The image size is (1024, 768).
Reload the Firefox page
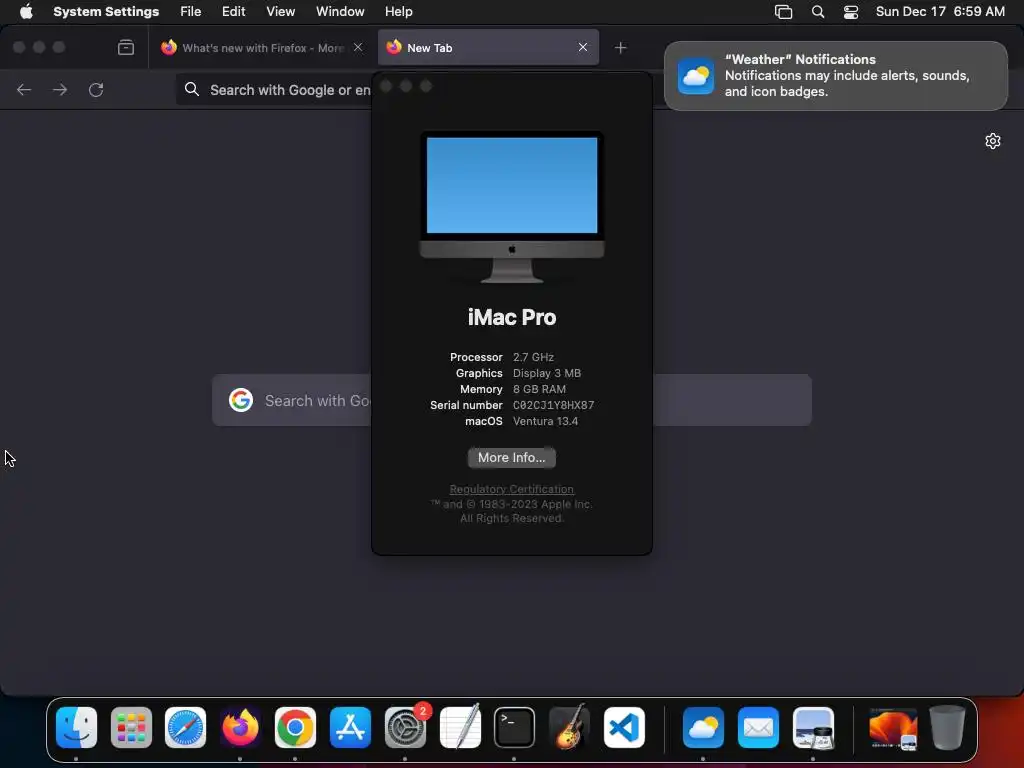96,89
